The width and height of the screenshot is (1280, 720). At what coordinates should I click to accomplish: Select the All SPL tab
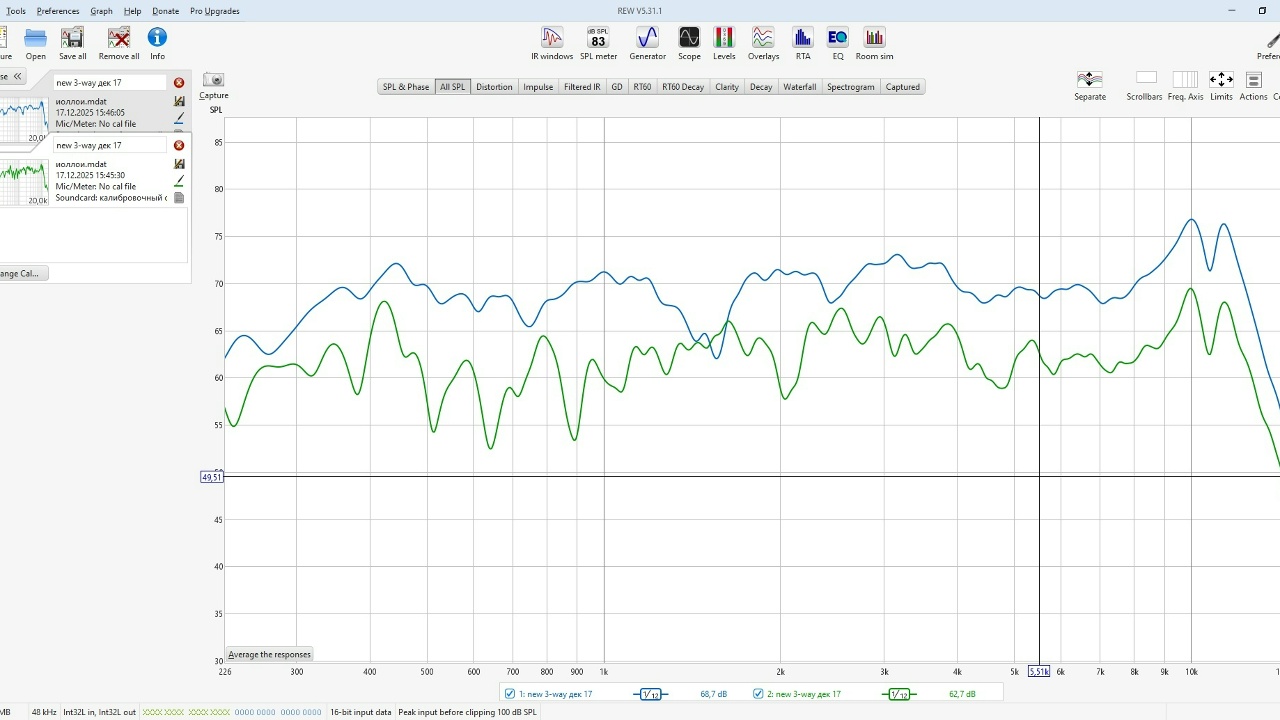453,87
